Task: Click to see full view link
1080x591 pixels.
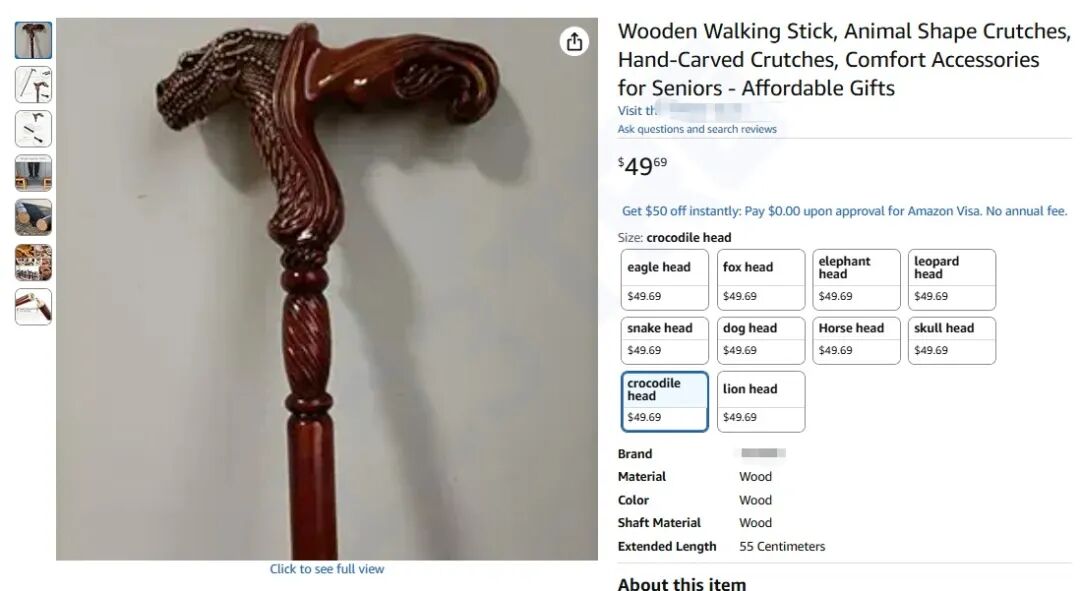Action: point(326,569)
